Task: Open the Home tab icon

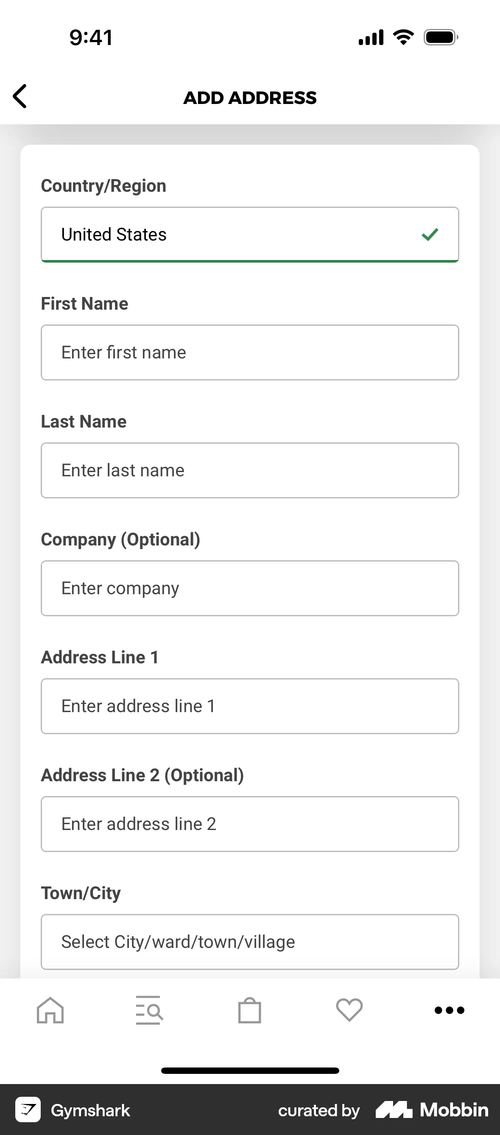Action: (50, 1010)
